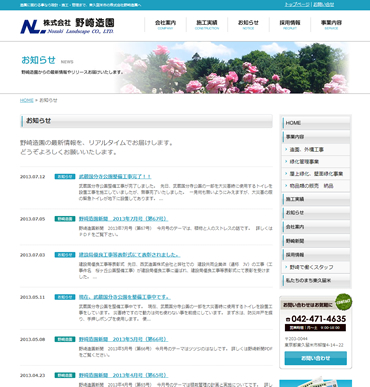Click the date text 2013.07.05
Screen dimensions: 370x387
[x=32, y=219]
